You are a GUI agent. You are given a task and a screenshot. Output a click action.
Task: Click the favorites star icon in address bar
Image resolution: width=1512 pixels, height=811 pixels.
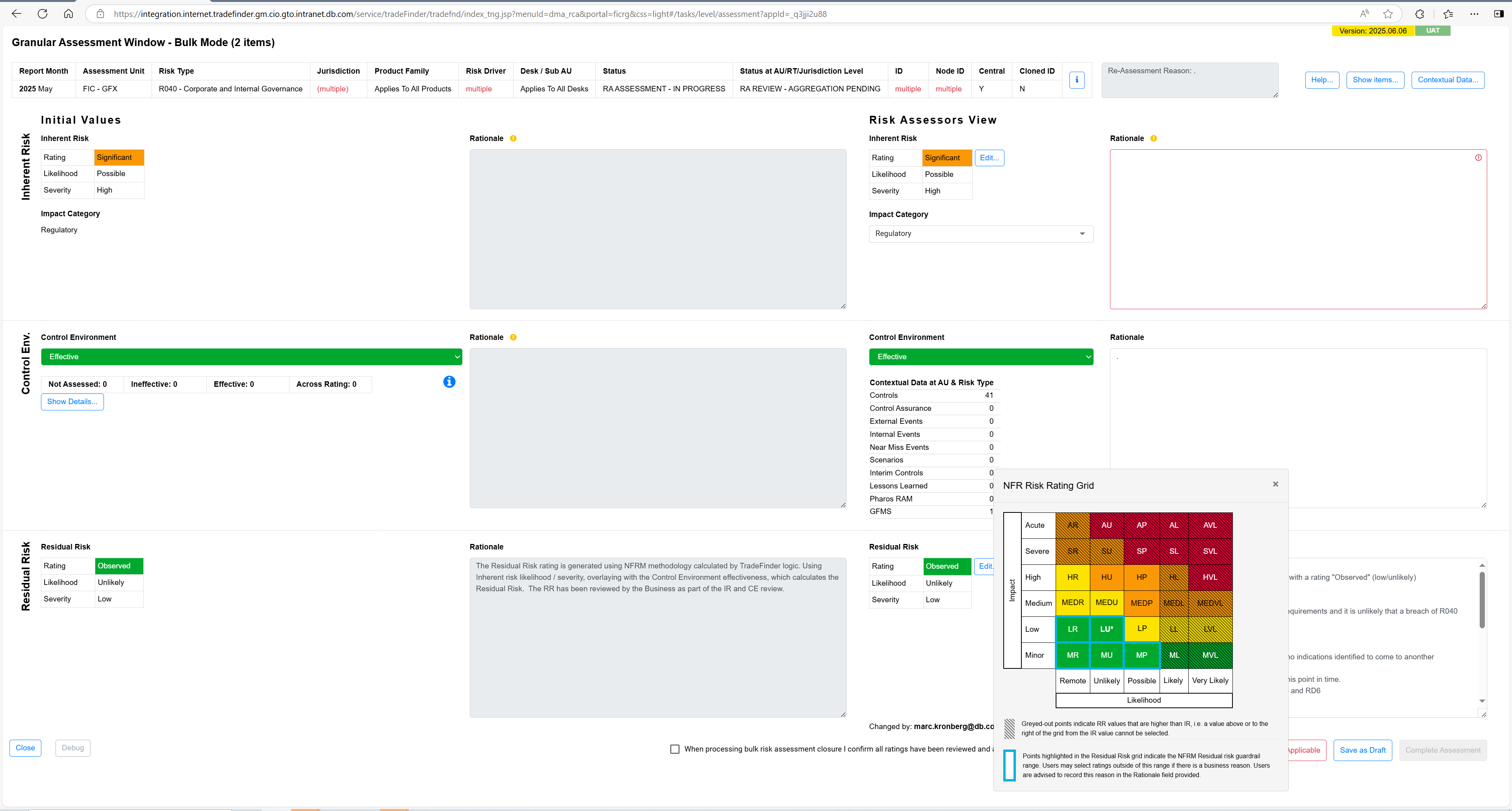pyautogui.click(x=1388, y=13)
